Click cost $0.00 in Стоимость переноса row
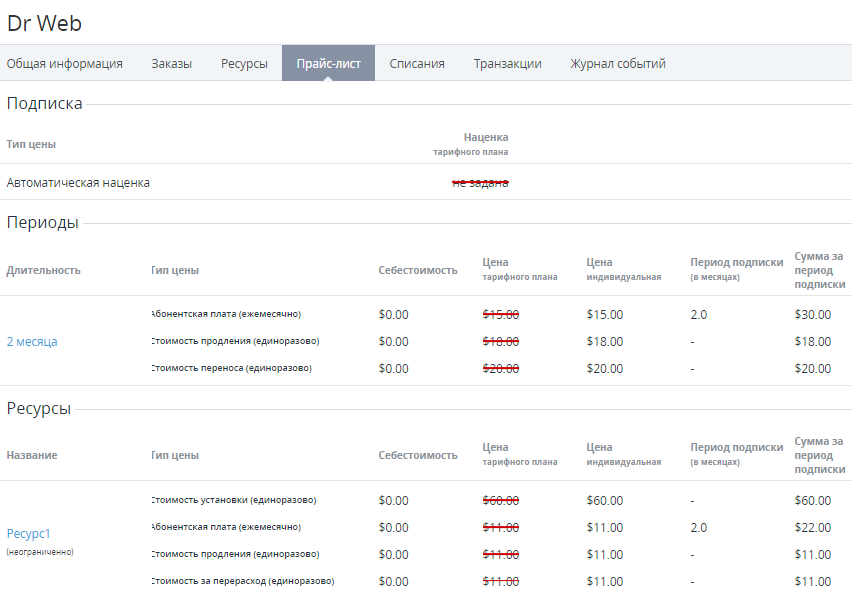 [x=393, y=369]
